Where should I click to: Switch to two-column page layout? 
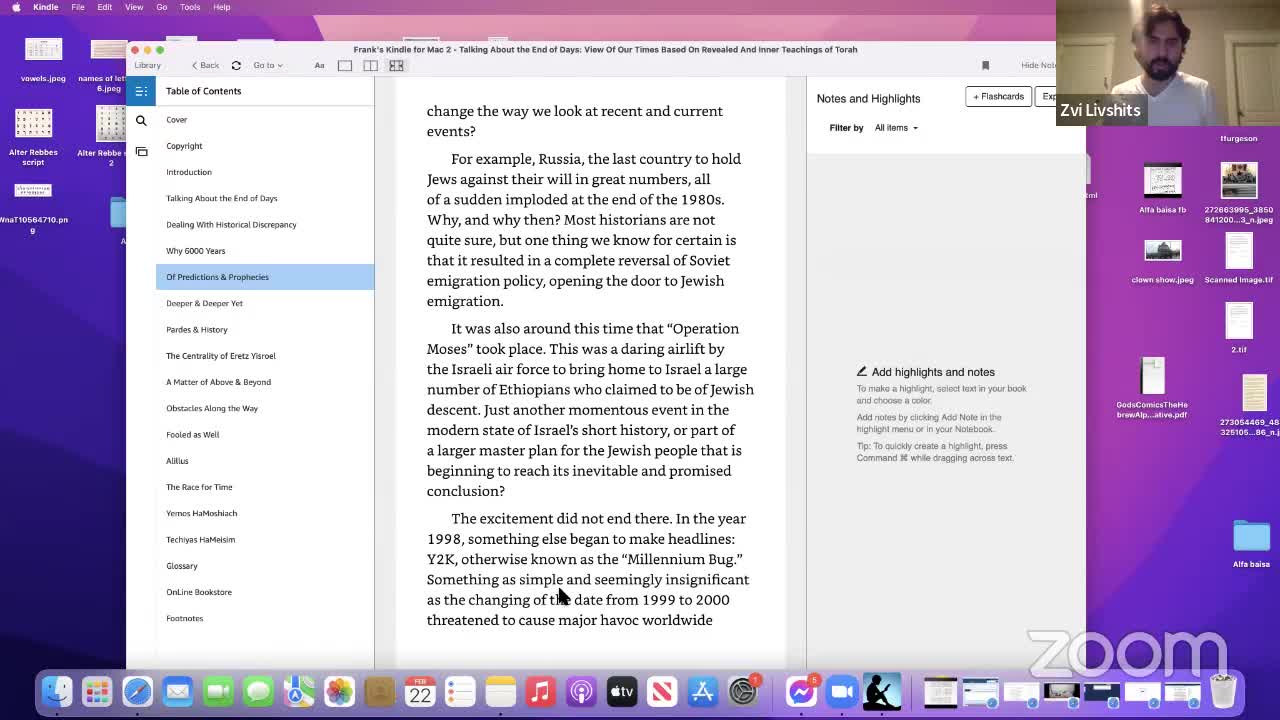(371, 66)
